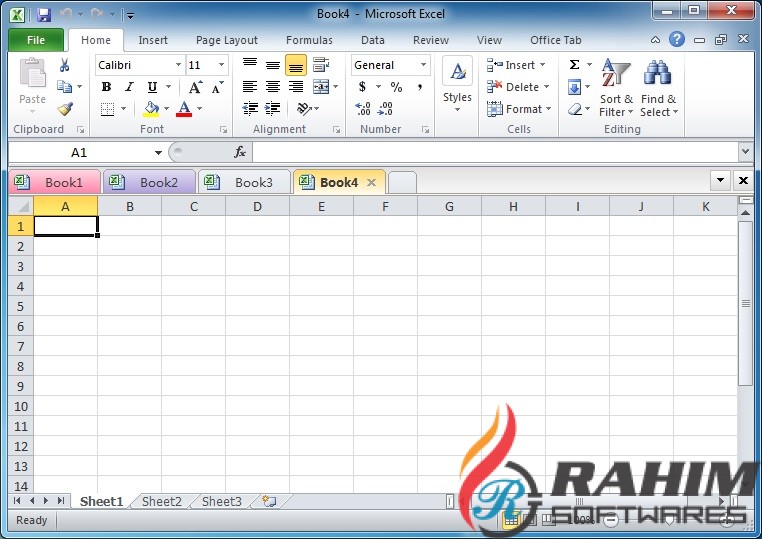Toggle Bottom Align highlighted button
Screen dimensions: 762x539
click(x=296, y=65)
